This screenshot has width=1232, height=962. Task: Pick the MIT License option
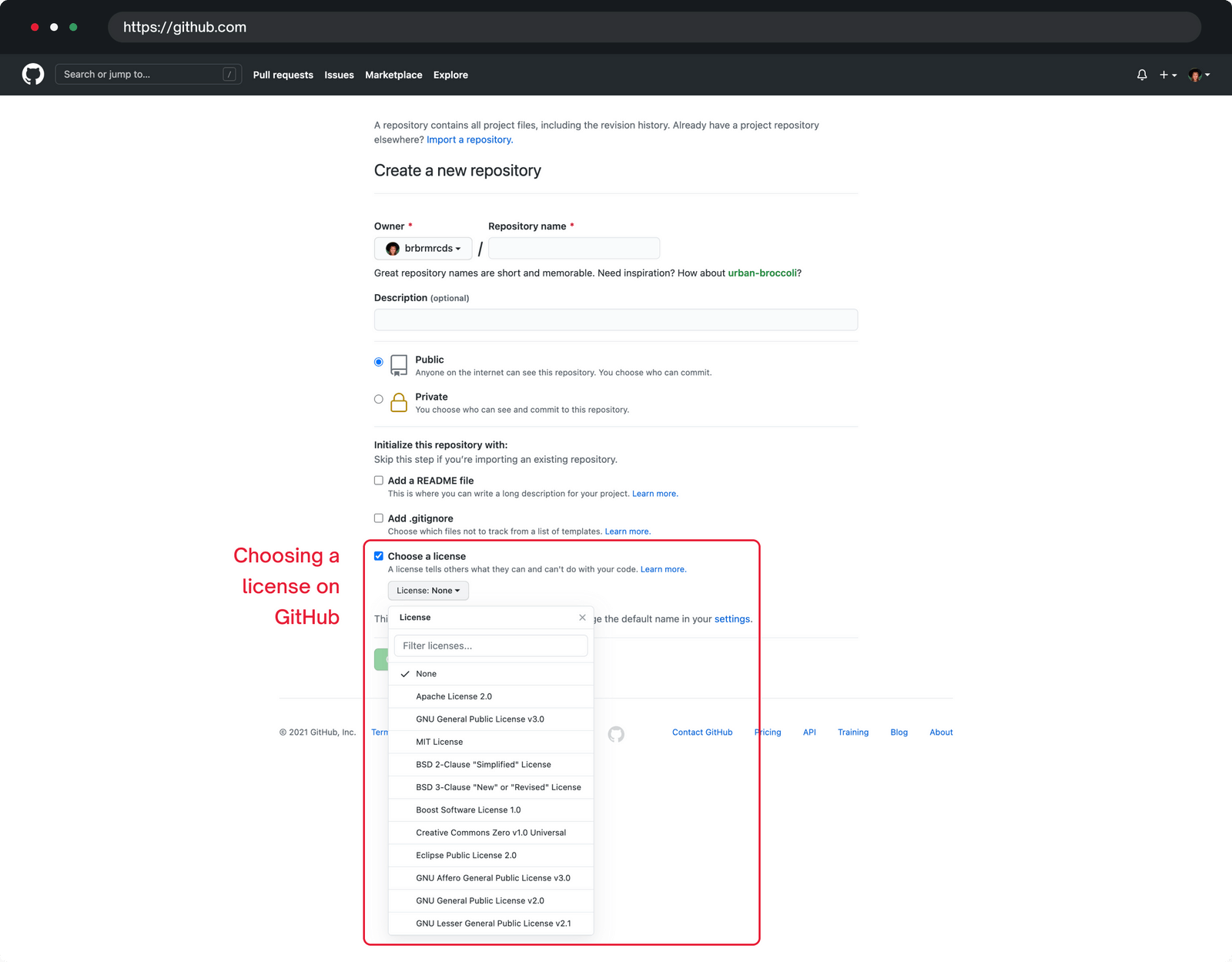(x=491, y=742)
